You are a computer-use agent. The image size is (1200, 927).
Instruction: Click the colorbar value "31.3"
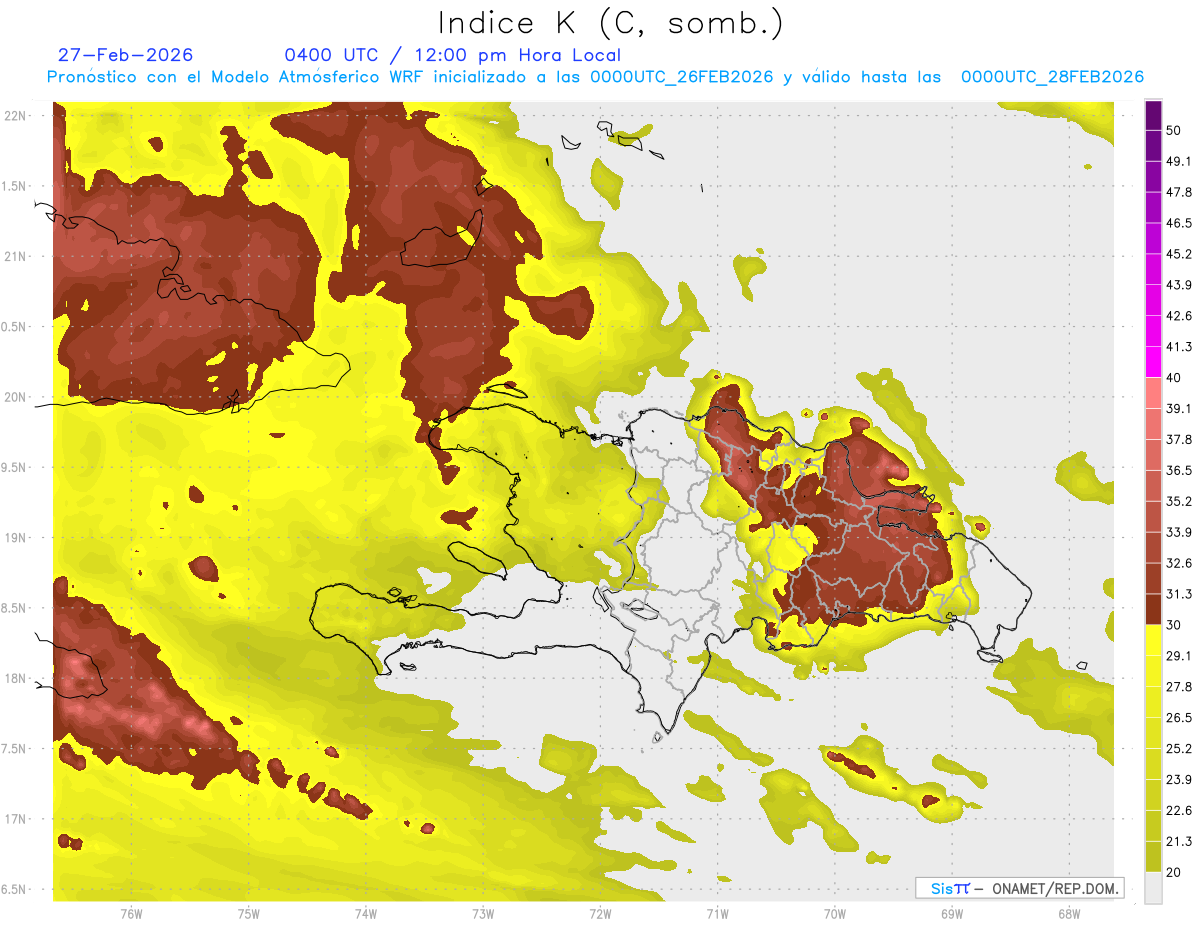1179,594
